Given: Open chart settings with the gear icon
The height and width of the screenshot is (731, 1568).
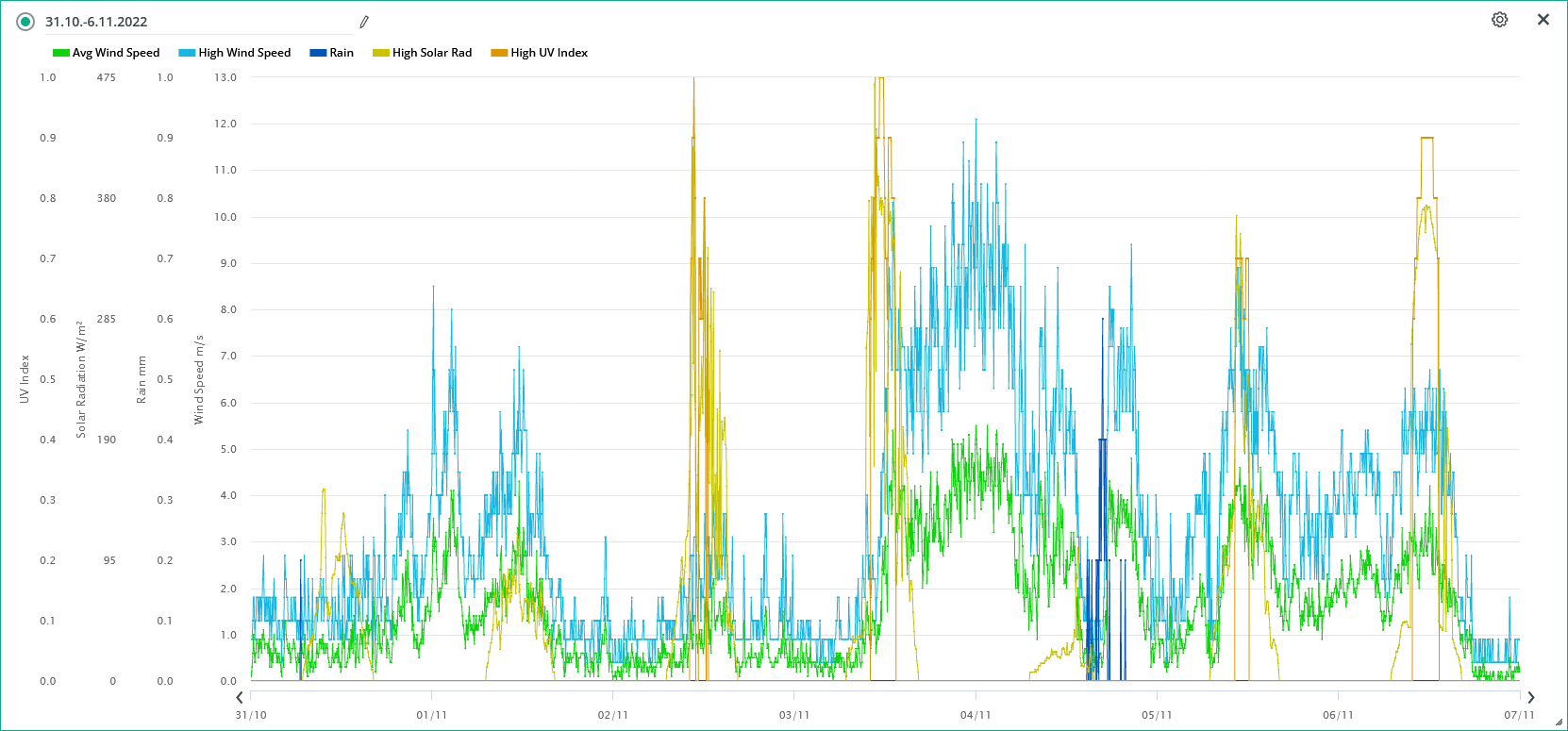Looking at the screenshot, I should tap(1499, 20).
